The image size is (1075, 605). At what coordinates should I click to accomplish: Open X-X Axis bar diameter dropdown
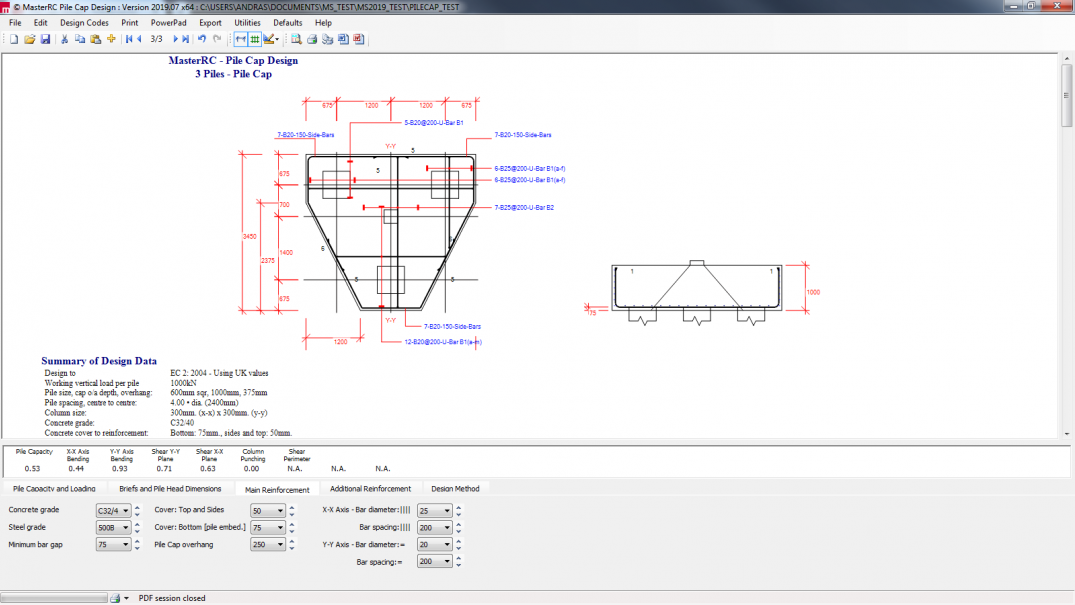pos(435,510)
